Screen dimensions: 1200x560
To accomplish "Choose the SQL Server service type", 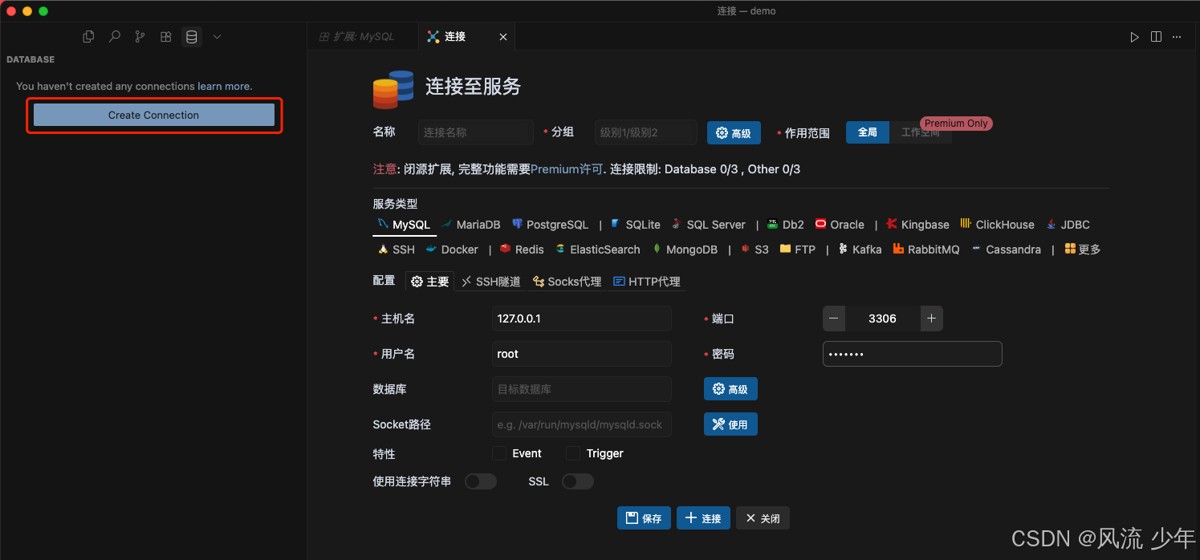I will (708, 225).
